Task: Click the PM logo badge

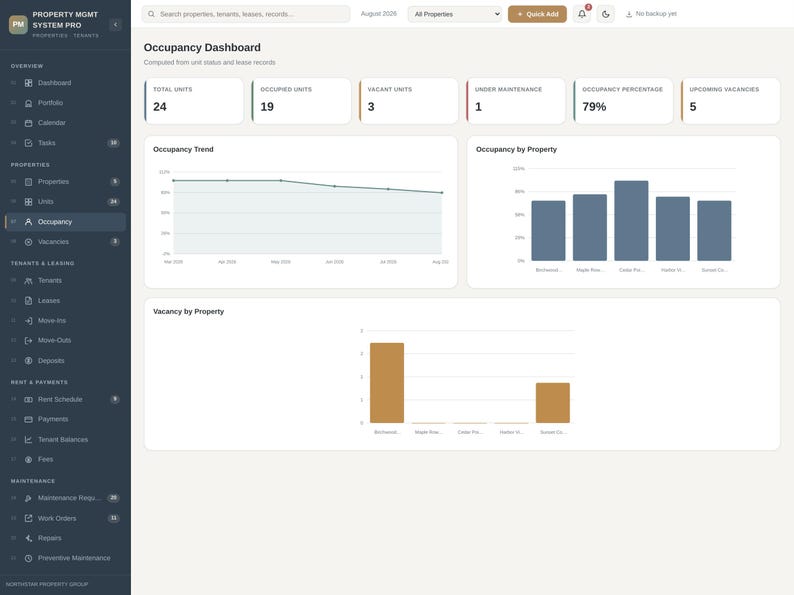Action: pyautogui.click(x=18, y=24)
